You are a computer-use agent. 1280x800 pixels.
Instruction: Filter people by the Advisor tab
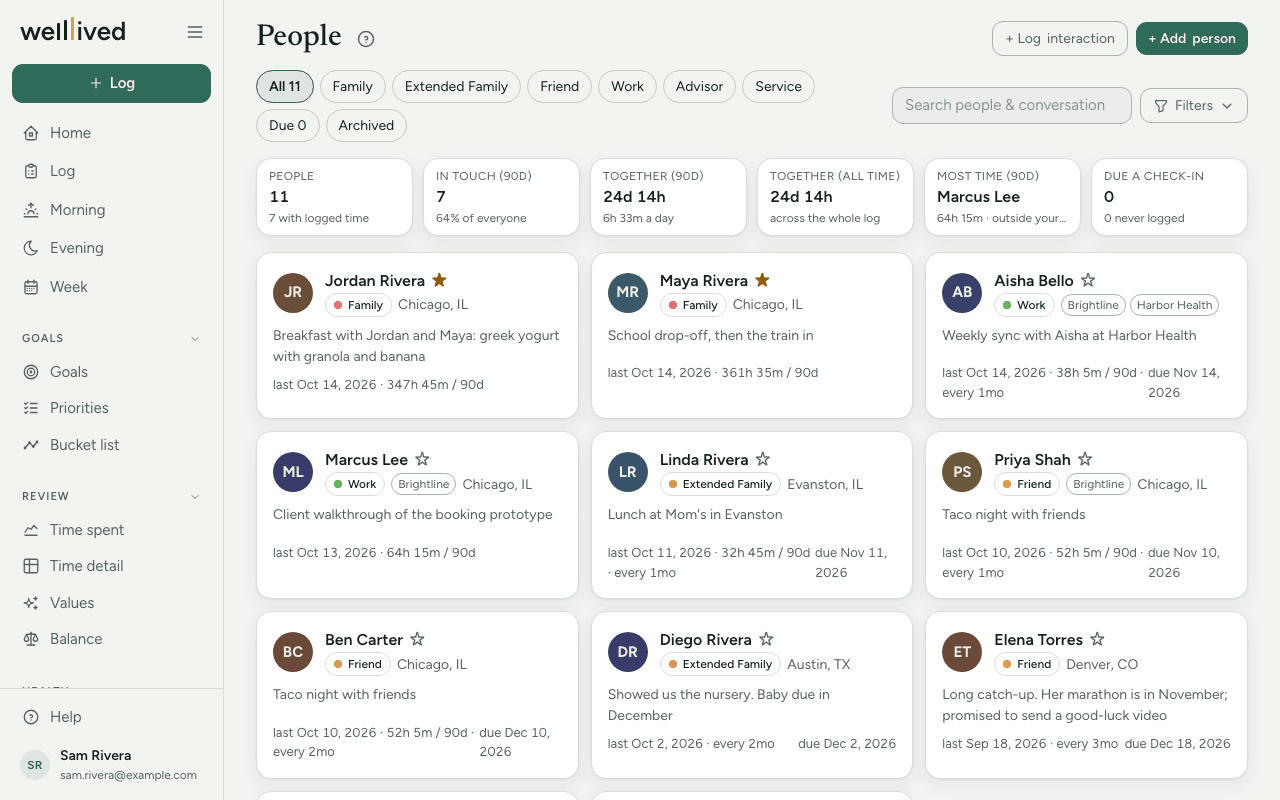699,86
